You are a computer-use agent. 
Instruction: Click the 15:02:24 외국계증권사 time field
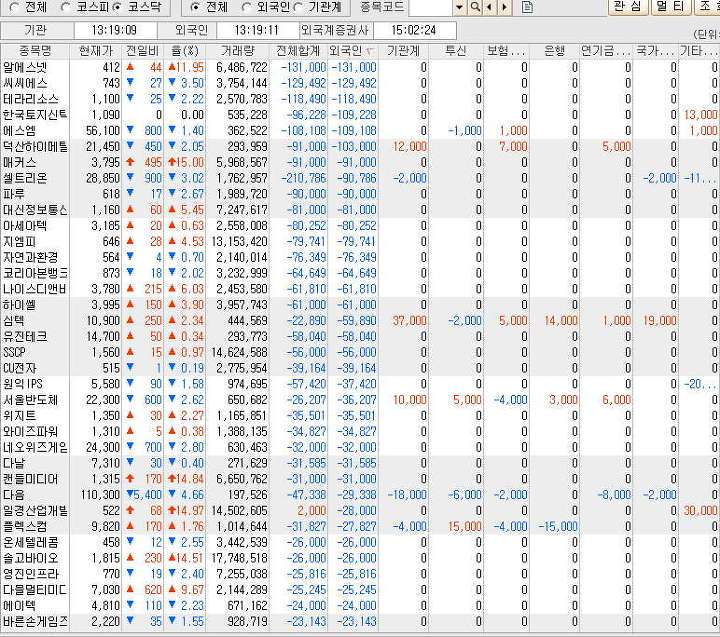[414, 30]
